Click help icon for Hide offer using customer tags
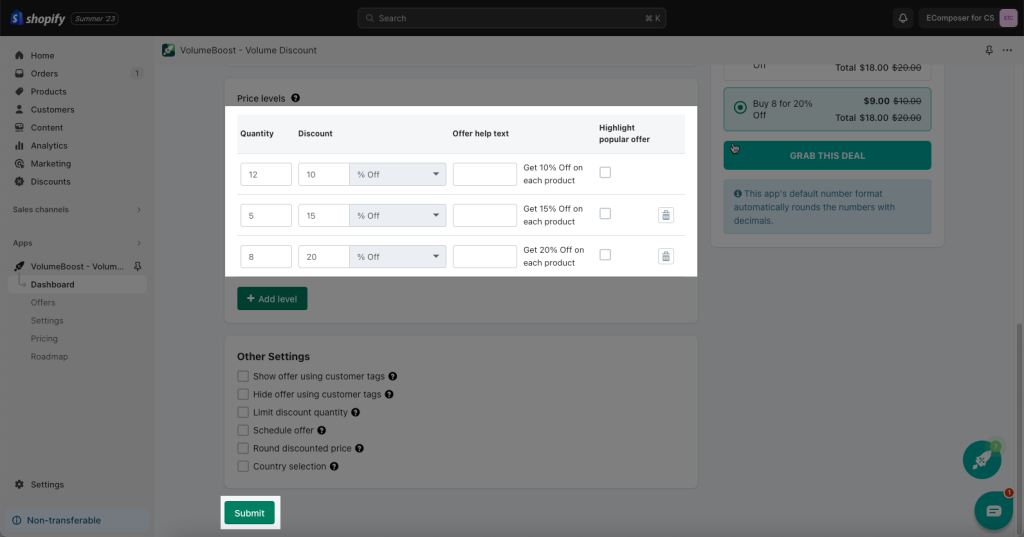Image resolution: width=1024 pixels, height=537 pixels. pos(389,395)
